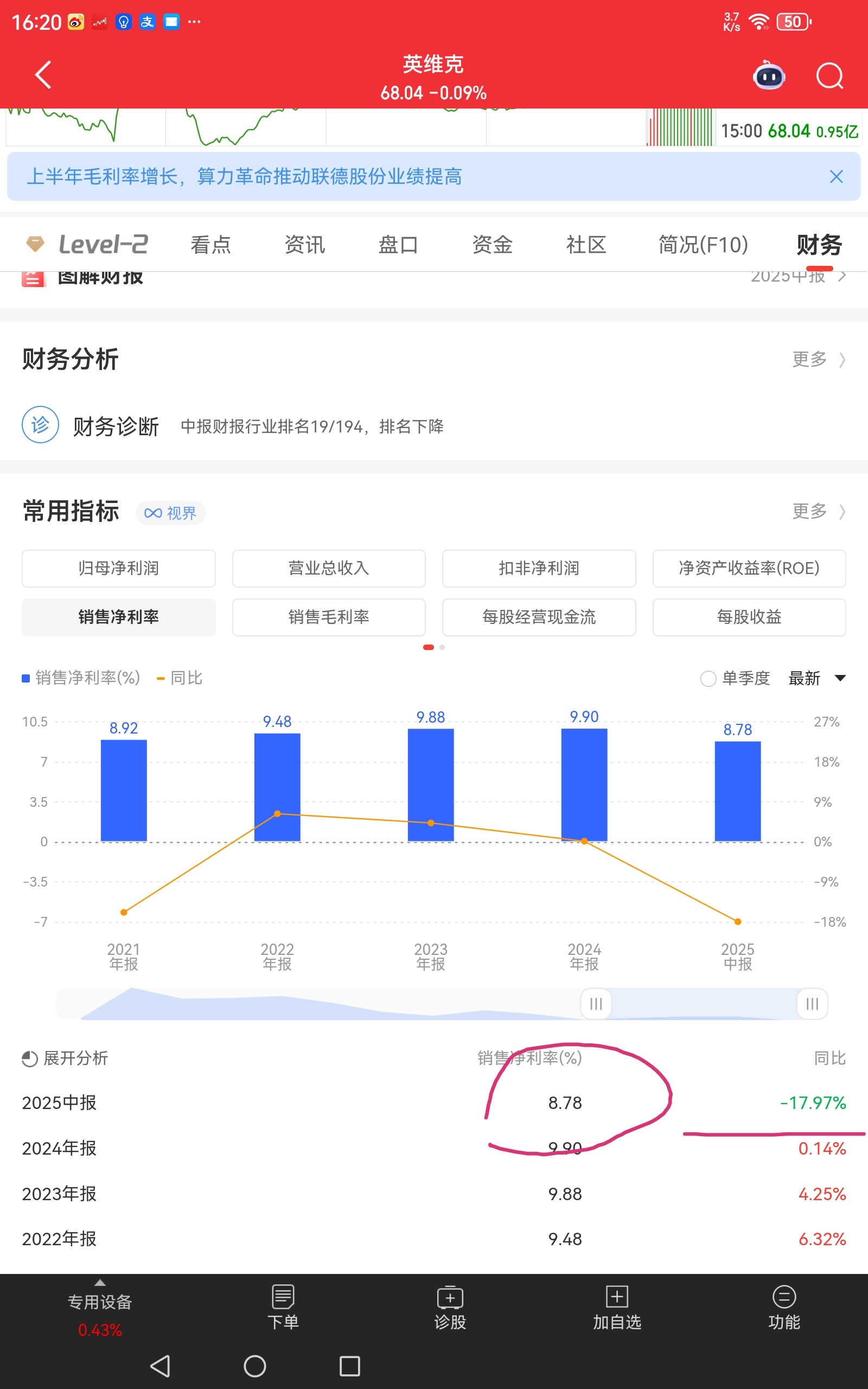The height and width of the screenshot is (1389, 868).
Task: Select the 2022年报 table row label
Action: click(x=59, y=1239)
